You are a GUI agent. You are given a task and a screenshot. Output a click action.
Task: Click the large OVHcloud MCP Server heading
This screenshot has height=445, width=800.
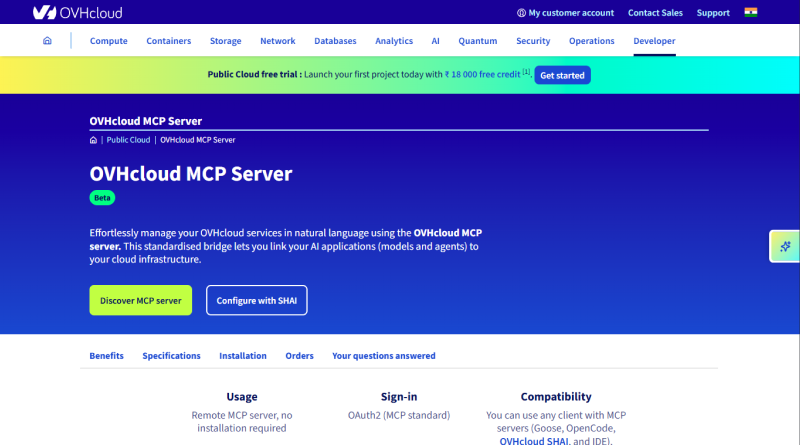point(191,174)
